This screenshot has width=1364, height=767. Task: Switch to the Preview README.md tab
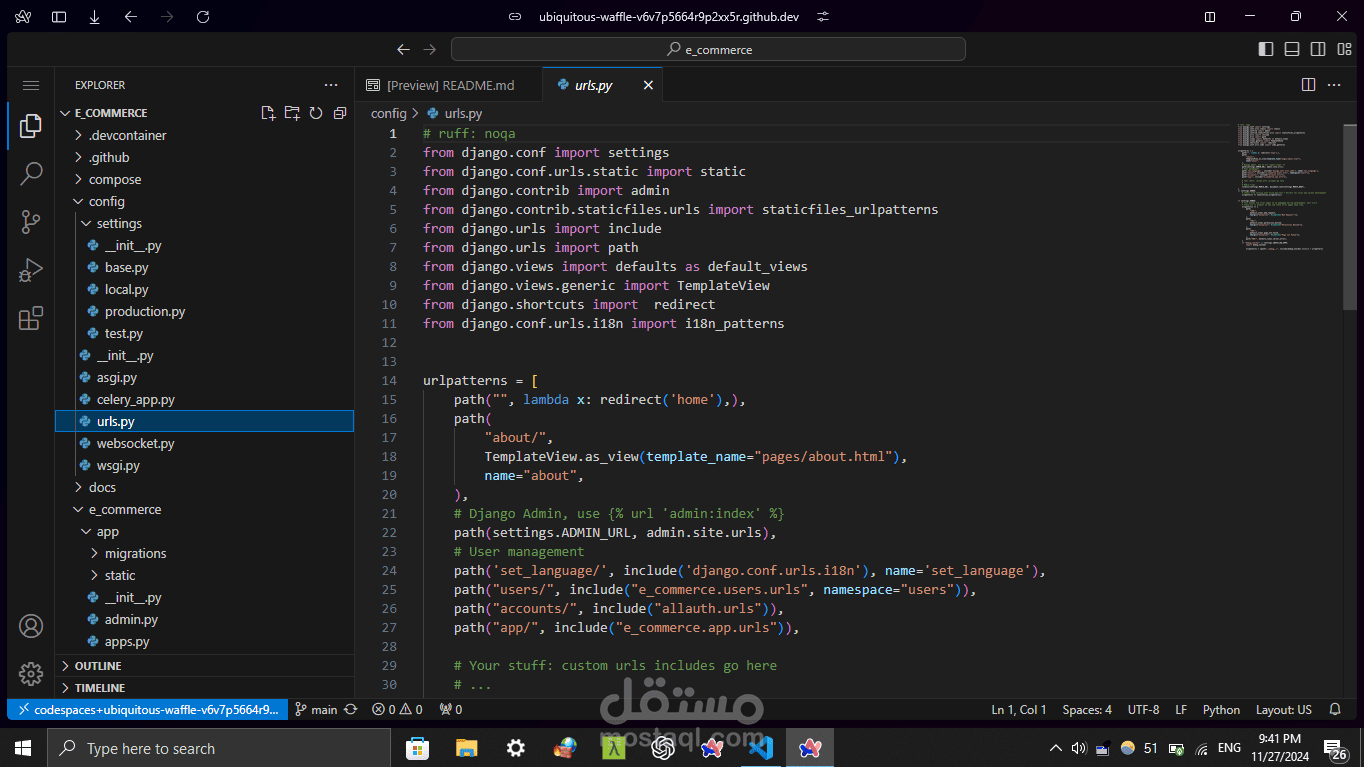(448, 85)
